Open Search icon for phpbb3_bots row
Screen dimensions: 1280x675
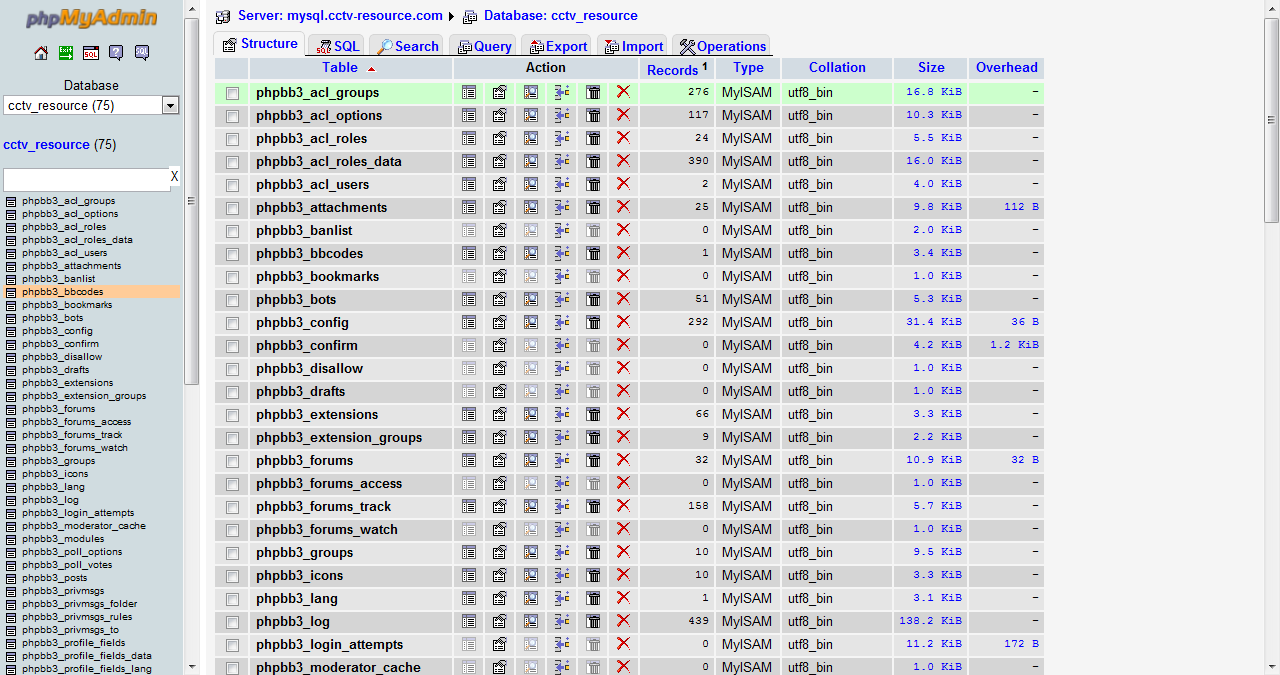pyautogui.click(x=531, y=299)
